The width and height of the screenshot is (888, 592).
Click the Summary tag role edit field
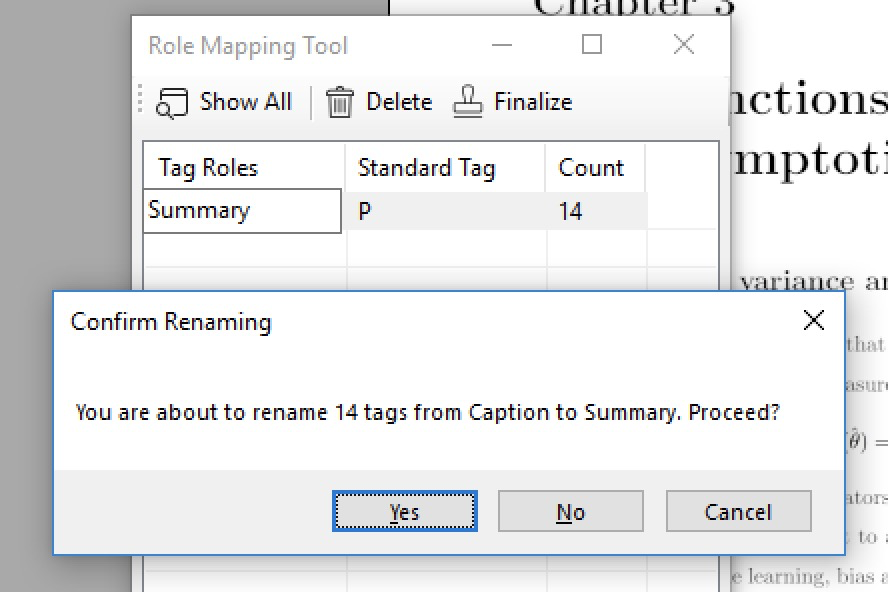coord(242,211)
